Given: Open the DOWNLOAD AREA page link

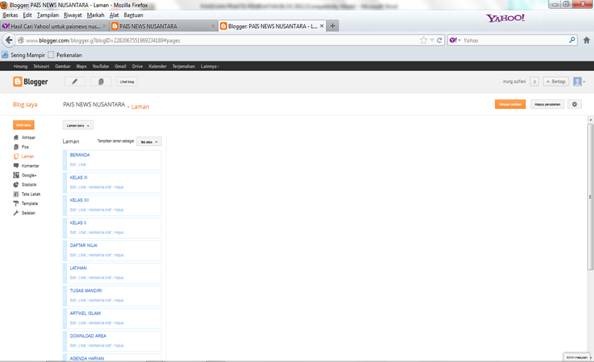Looking at the screenshot, I should (x=88, y=336).
